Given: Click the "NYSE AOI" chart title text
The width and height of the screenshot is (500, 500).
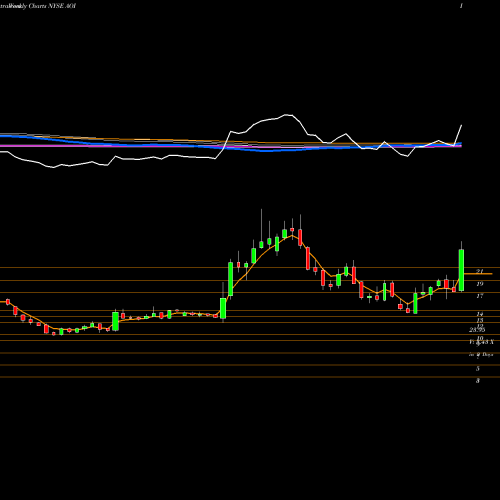Looking at the screenshot, I should [62, 6].
